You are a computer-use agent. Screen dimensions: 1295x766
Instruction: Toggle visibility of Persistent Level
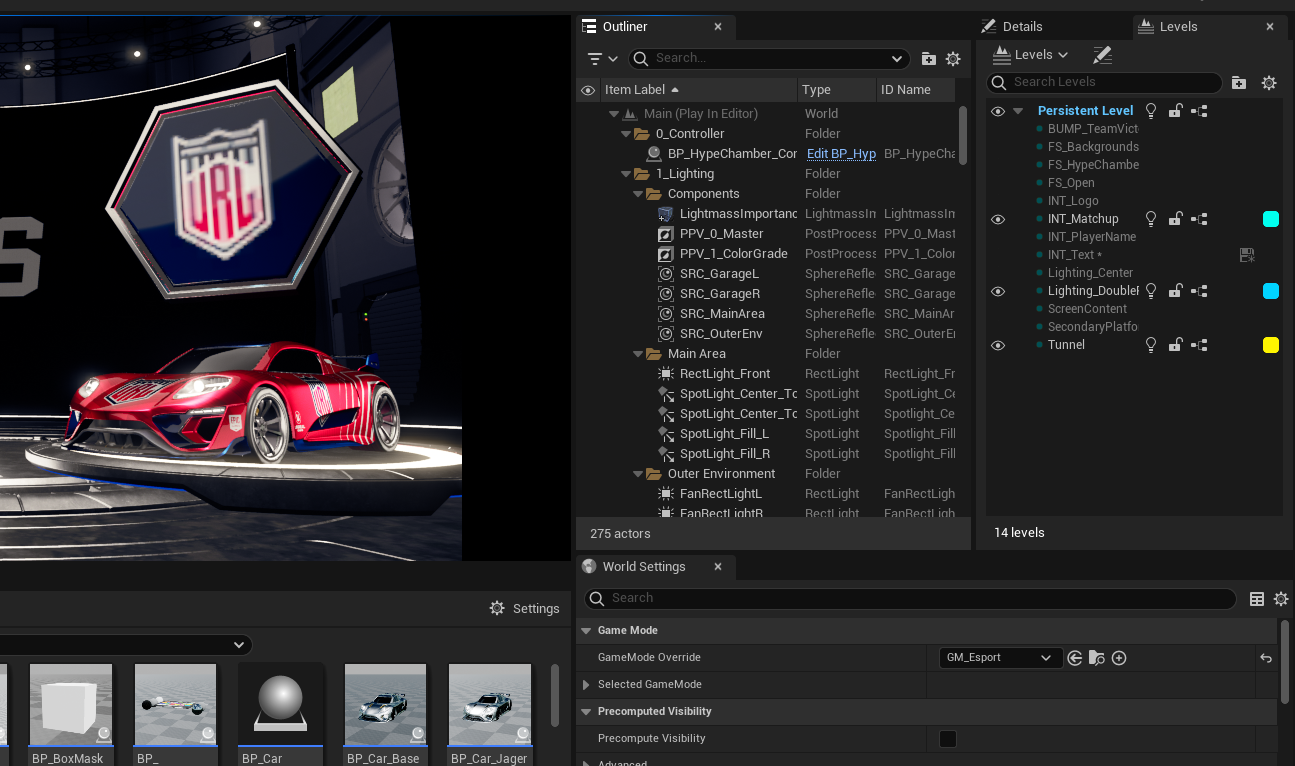pyautogui.click(x=998, y=111)
